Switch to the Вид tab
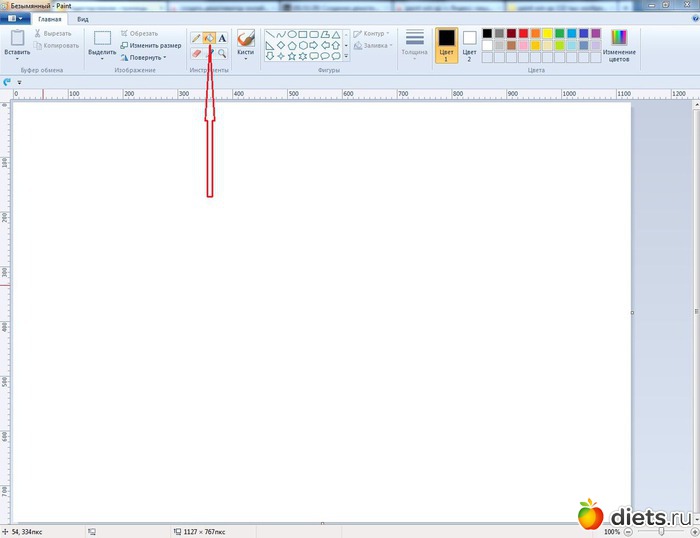The width and height of the screenshot is (700, 538). [x=82, y=19]
